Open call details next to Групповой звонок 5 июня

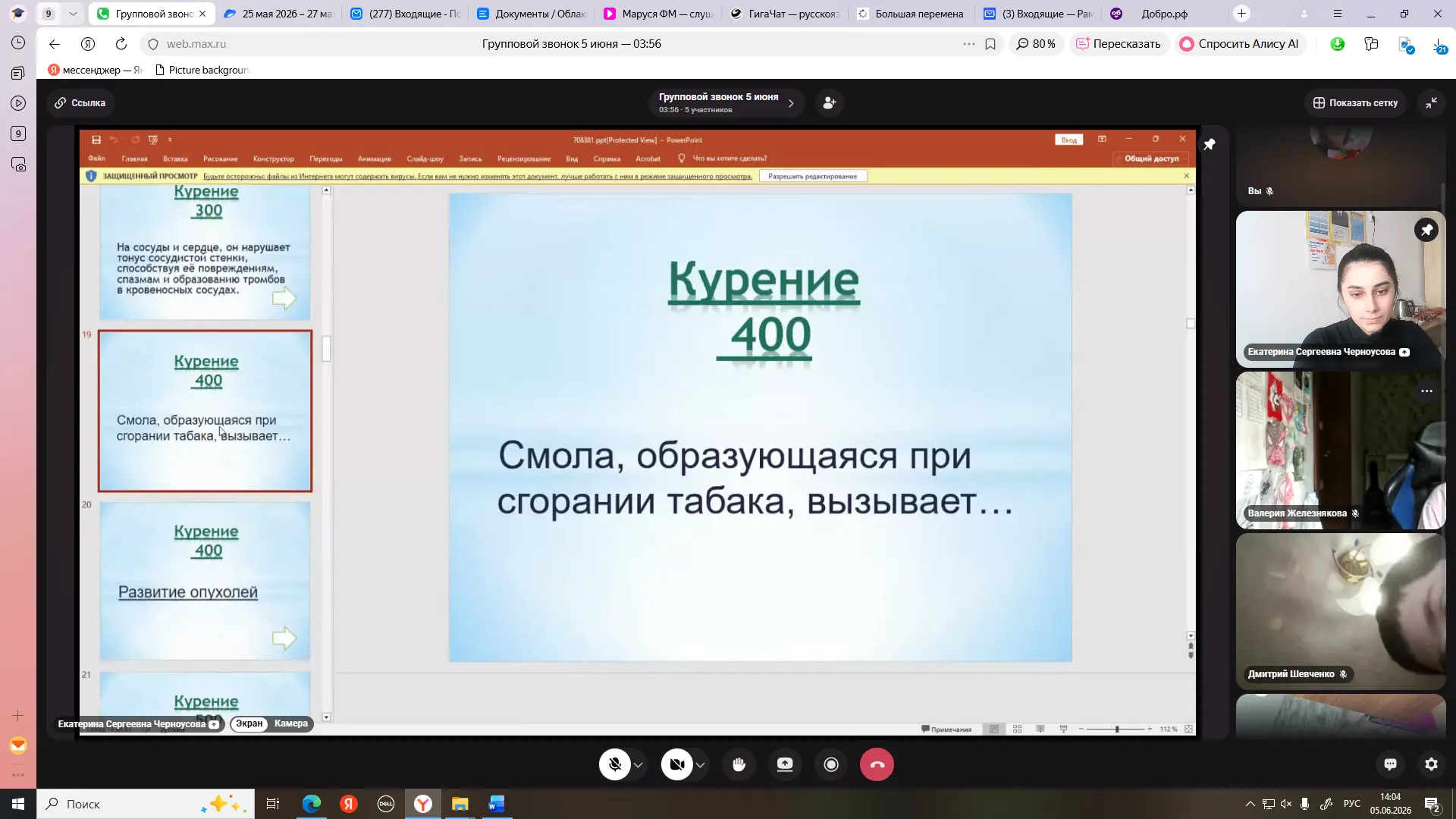(791, 103)
